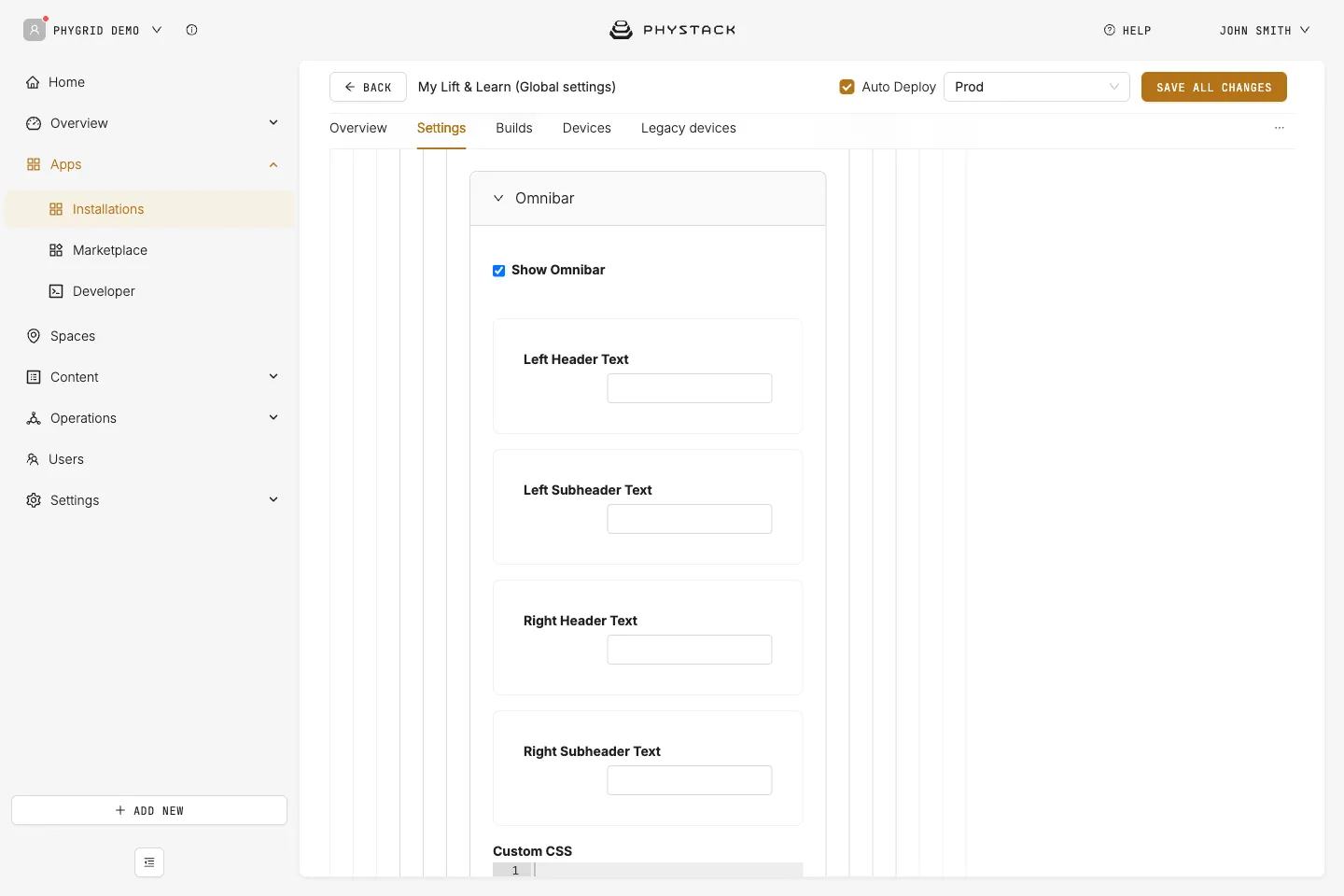Image resolution: width=1344 pixels, height=896 pixels.
Task: Switch to the Devices tab
Action: [587, 128]
